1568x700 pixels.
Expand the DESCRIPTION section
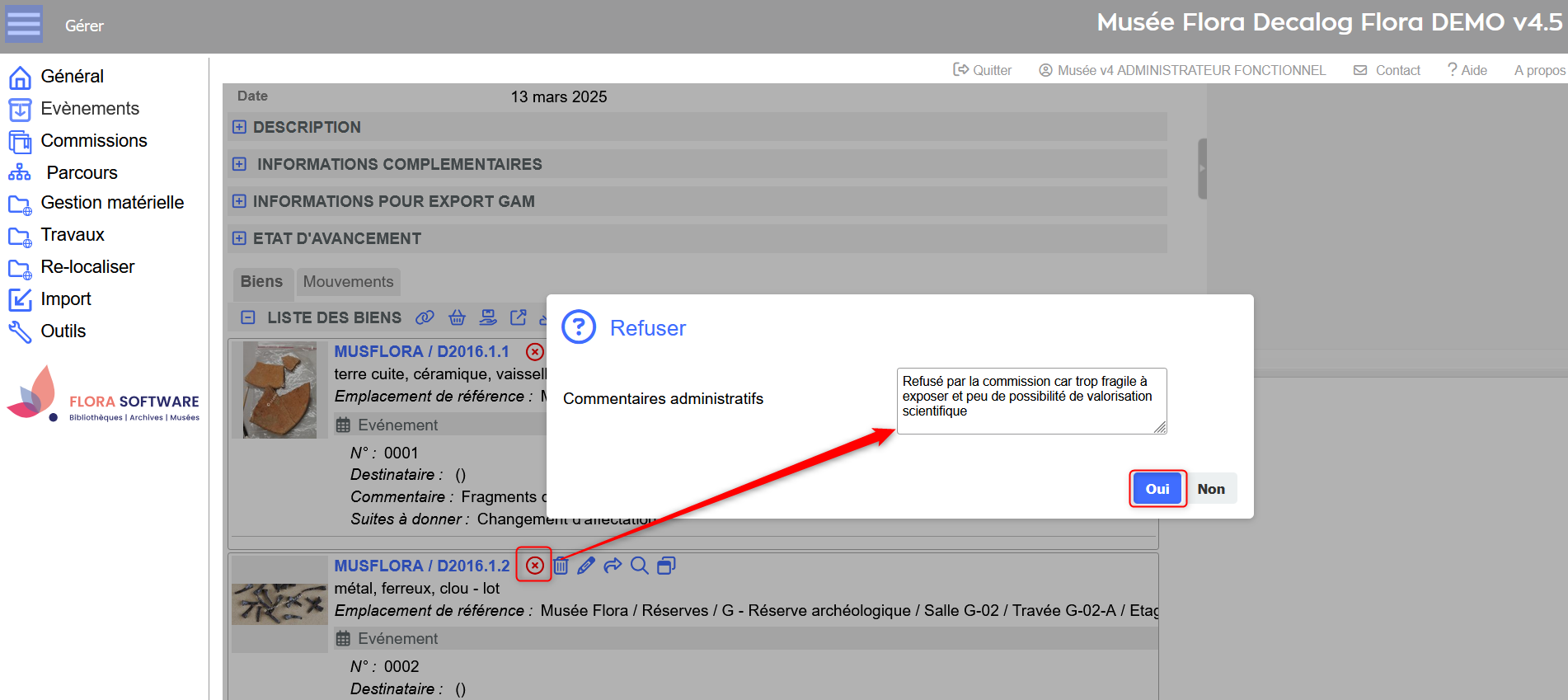pos(239,127)
